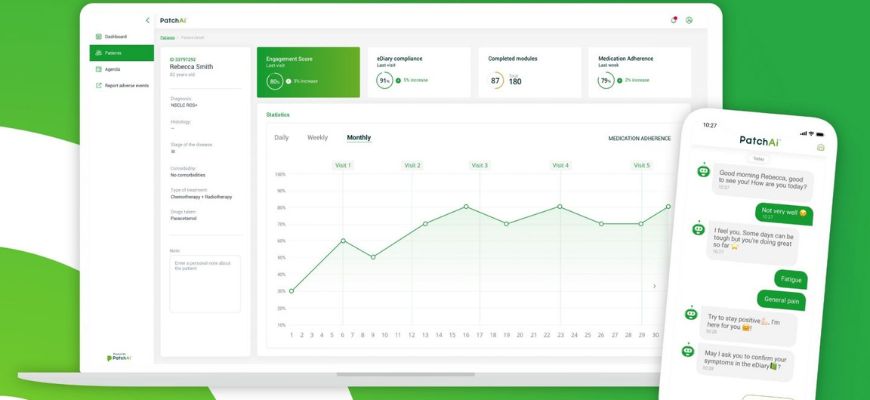
Task: Tap the bot avatar beside Try to stay positive
Action: [x=691, y=312]
